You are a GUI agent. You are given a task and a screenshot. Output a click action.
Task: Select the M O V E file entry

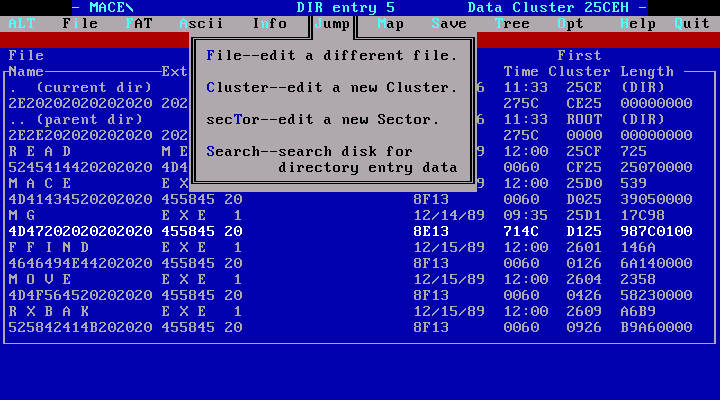[x=40, y=280]
